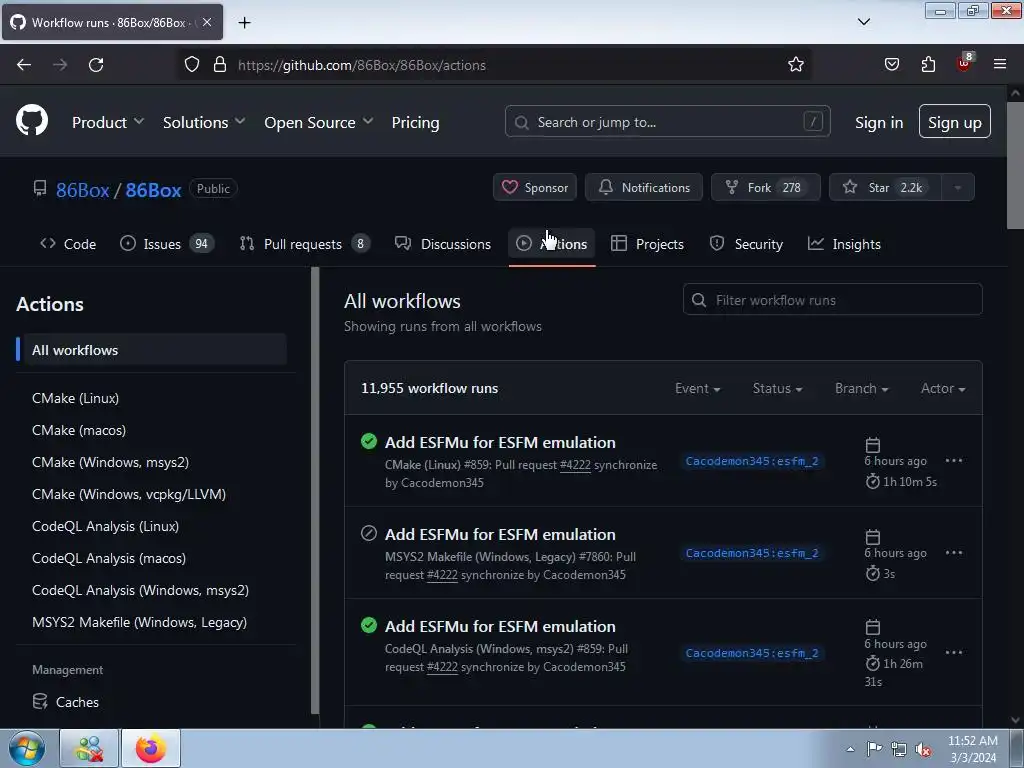Click the Notifications button
Image resolution: width=1024 pixels, height=768 pixels.
644,187
